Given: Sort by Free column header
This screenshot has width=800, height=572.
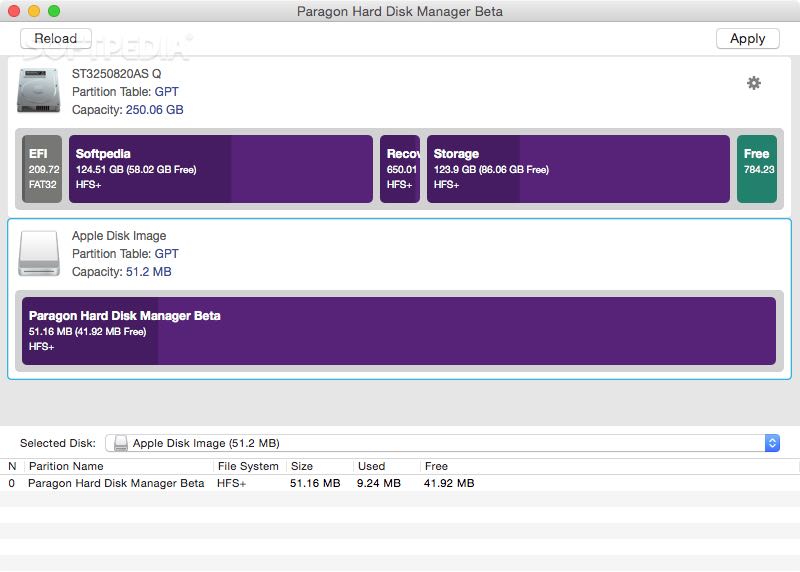Looking at the screenshot, I should [436, 466].
